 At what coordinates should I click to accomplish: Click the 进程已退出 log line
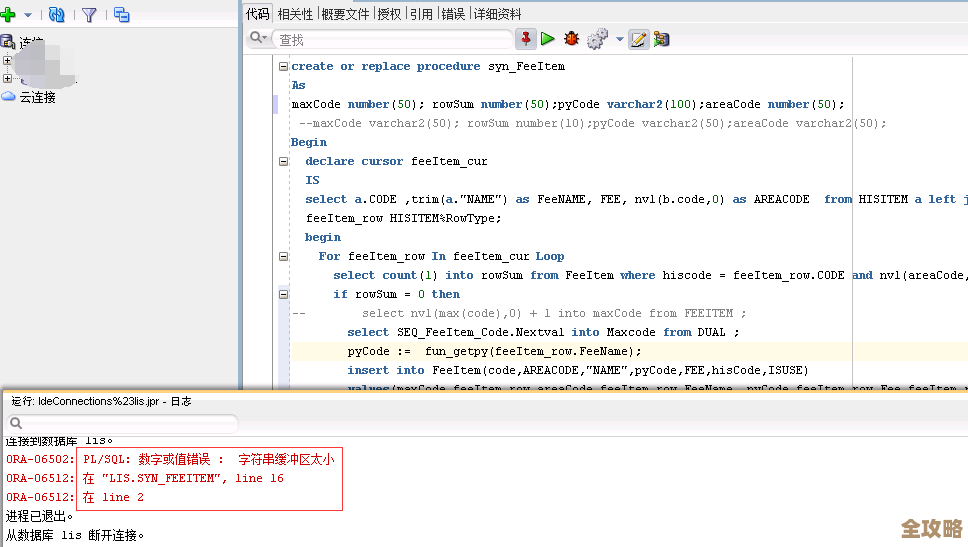click(x=39, y=516)
